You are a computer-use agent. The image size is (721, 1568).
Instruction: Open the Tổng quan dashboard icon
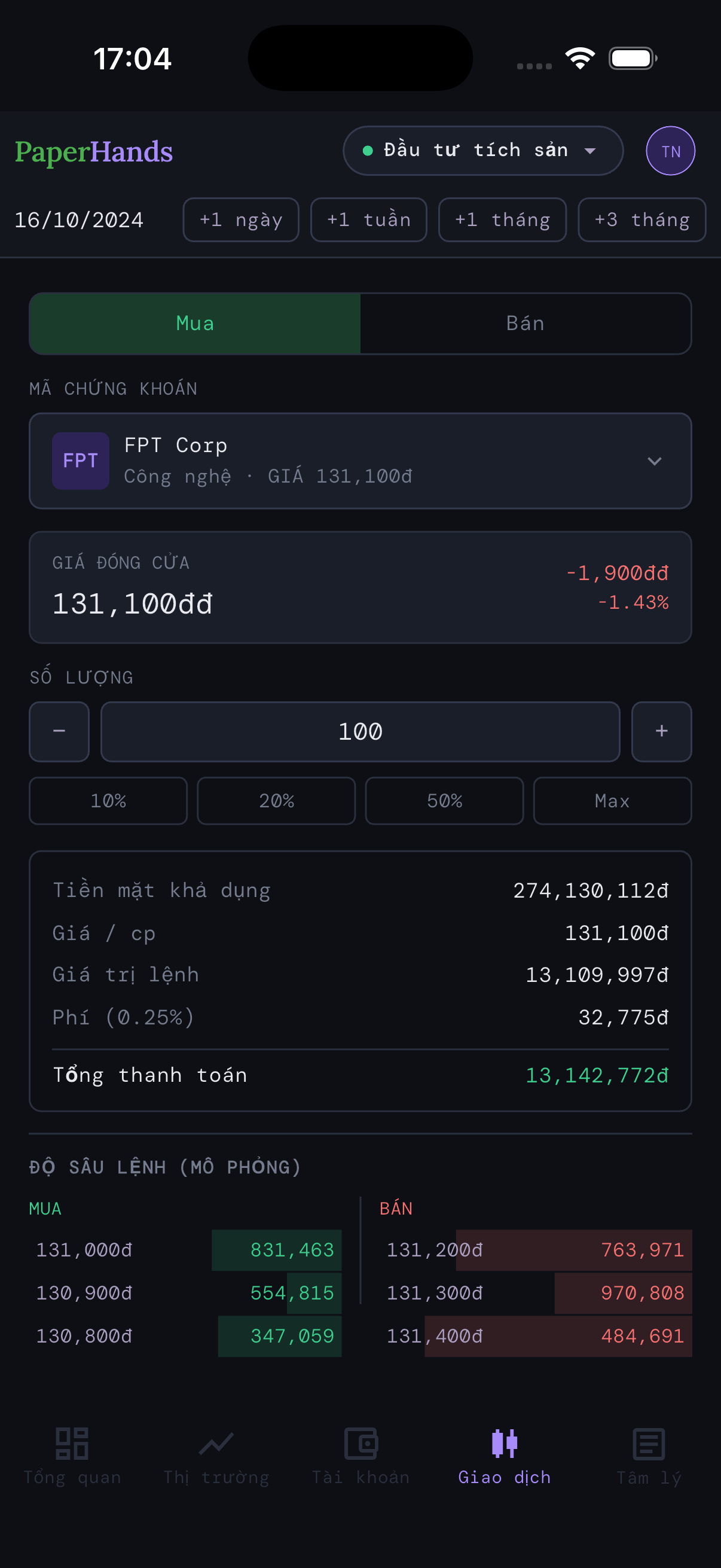coord(72,1443)
